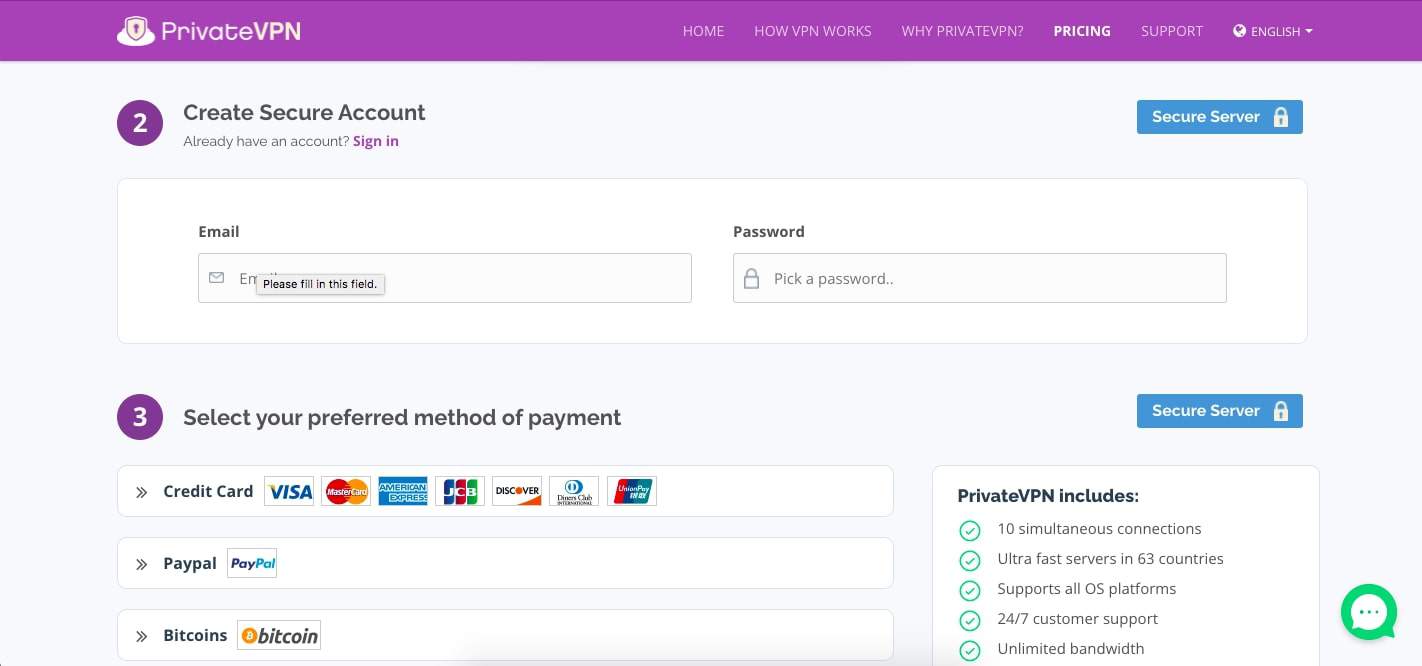Click the MasterCard icon
Screen dimensions: 1422x666
346,491
